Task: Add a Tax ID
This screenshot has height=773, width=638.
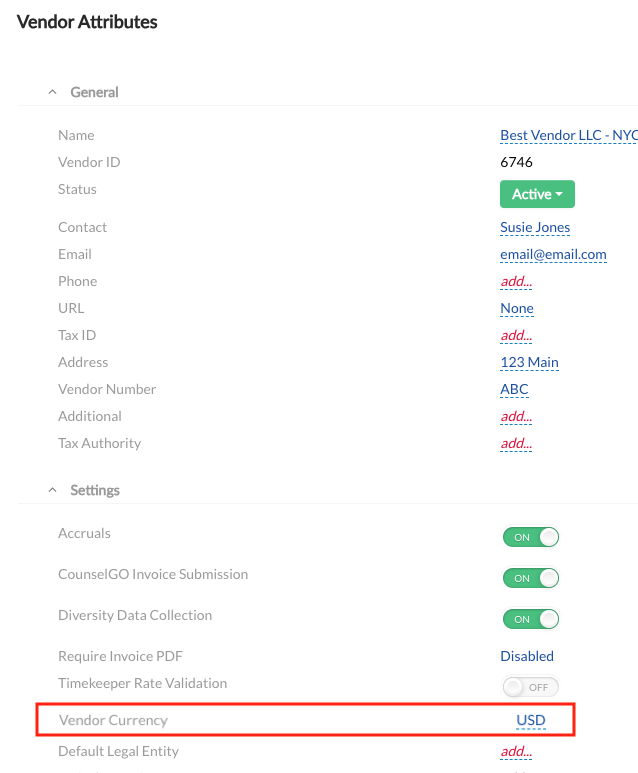Action: tap(516, 335)
